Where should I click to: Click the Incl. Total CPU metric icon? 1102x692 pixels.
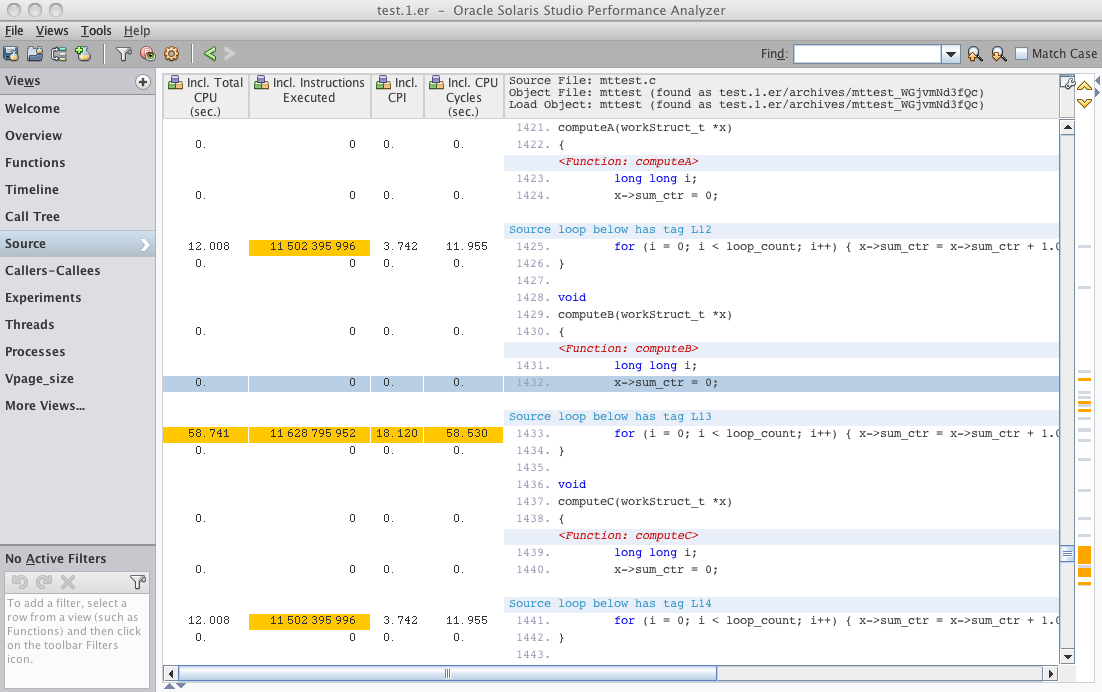175,83
